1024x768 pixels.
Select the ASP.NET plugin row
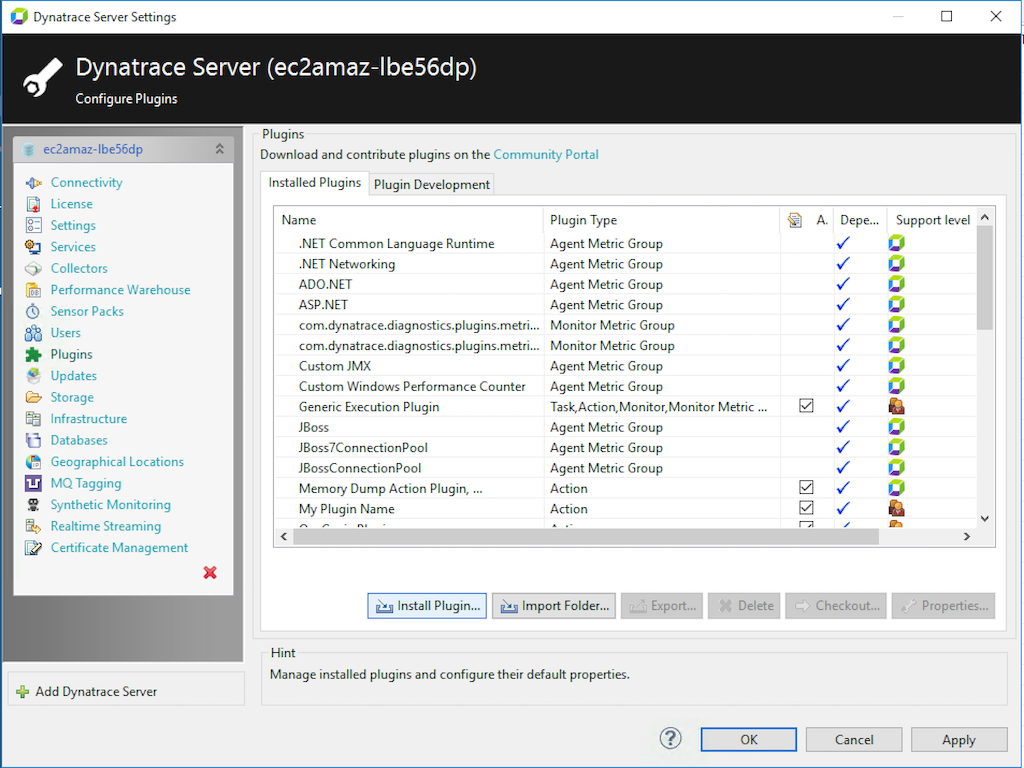pyautogui.click(x=625, y=304)
